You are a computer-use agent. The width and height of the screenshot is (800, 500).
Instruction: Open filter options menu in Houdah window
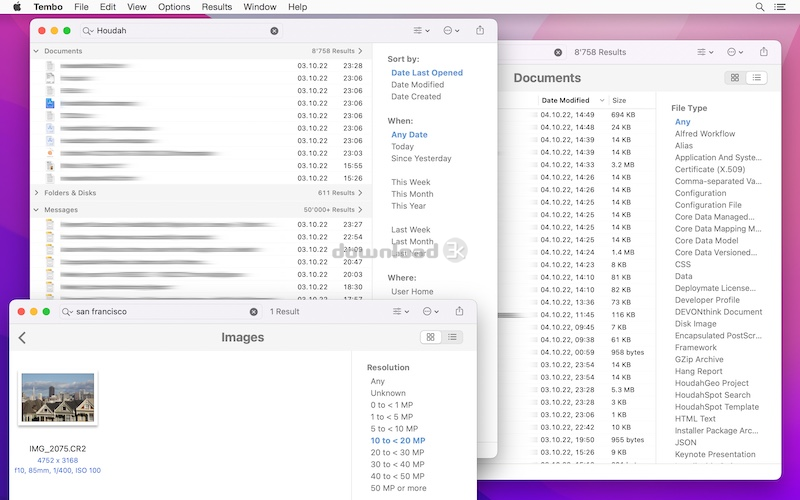(421, 31)
